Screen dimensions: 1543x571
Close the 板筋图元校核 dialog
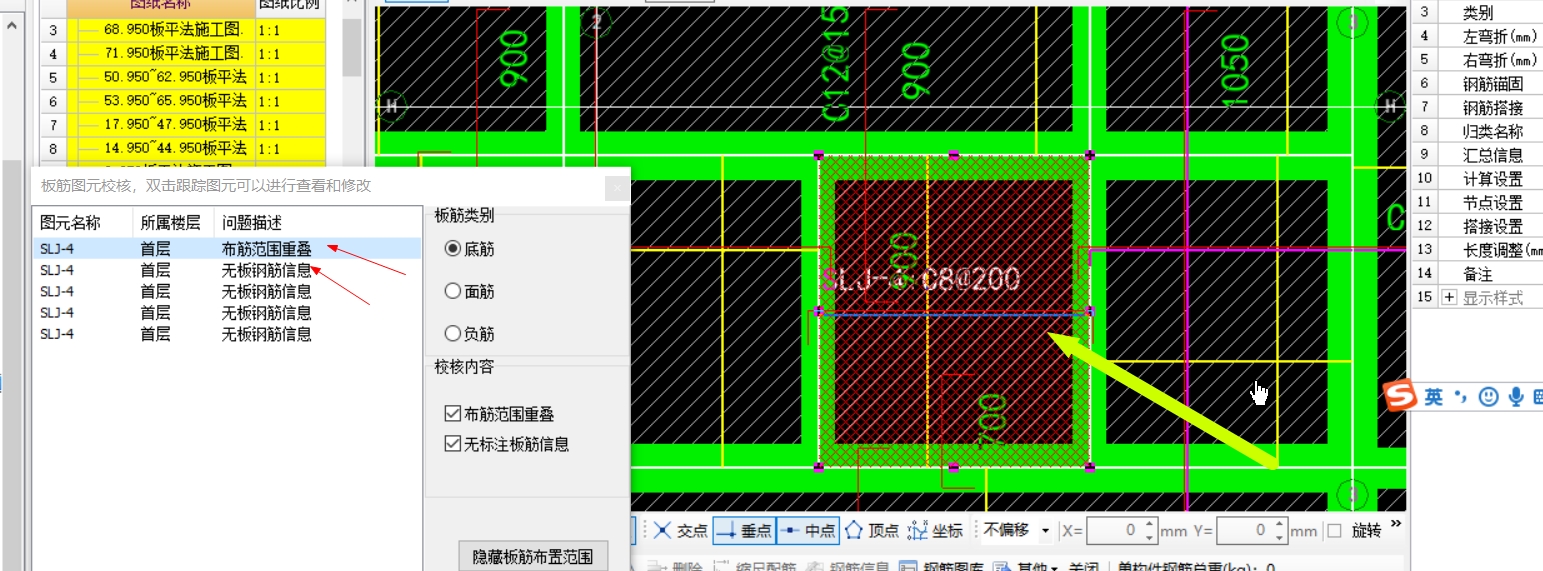coord(617,186)
